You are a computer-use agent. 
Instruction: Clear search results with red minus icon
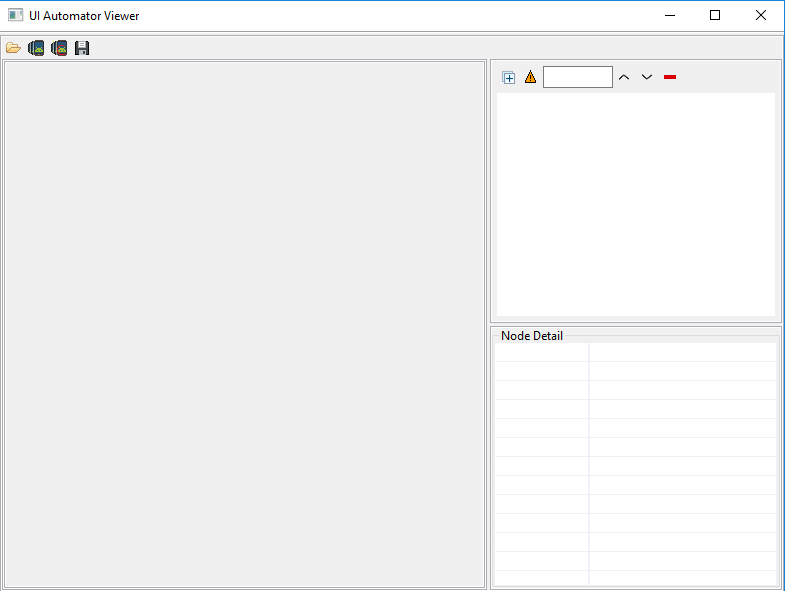click(670, 77)
